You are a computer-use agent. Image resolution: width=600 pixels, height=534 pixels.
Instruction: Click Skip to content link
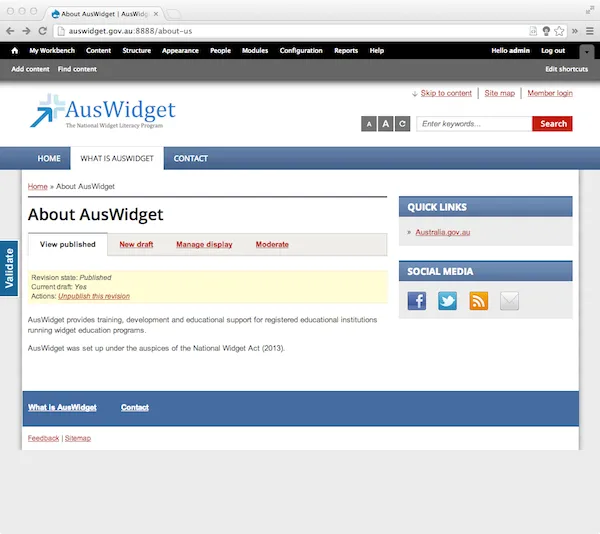(x=446, y=93)
